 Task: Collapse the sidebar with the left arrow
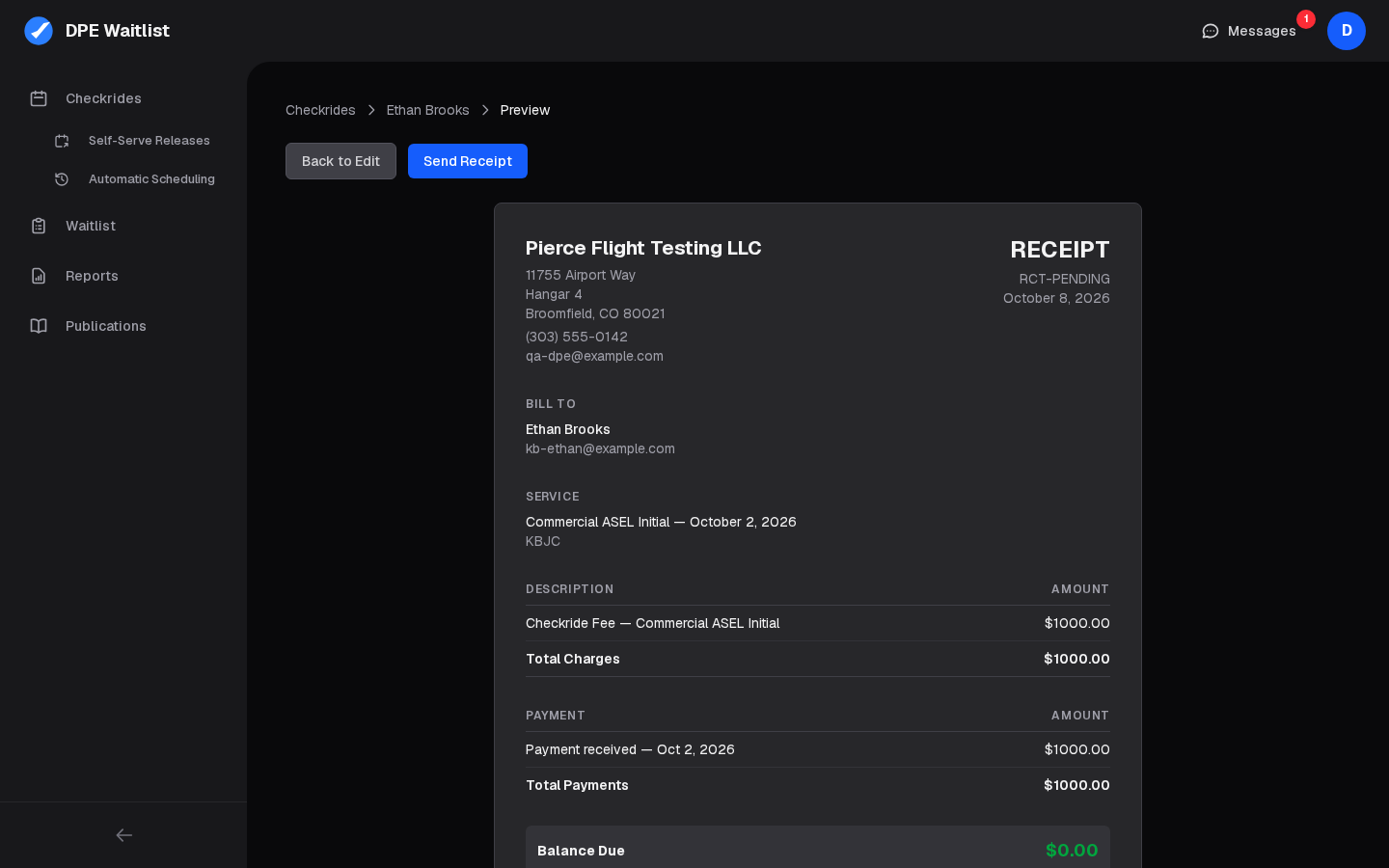click(123, 835)
